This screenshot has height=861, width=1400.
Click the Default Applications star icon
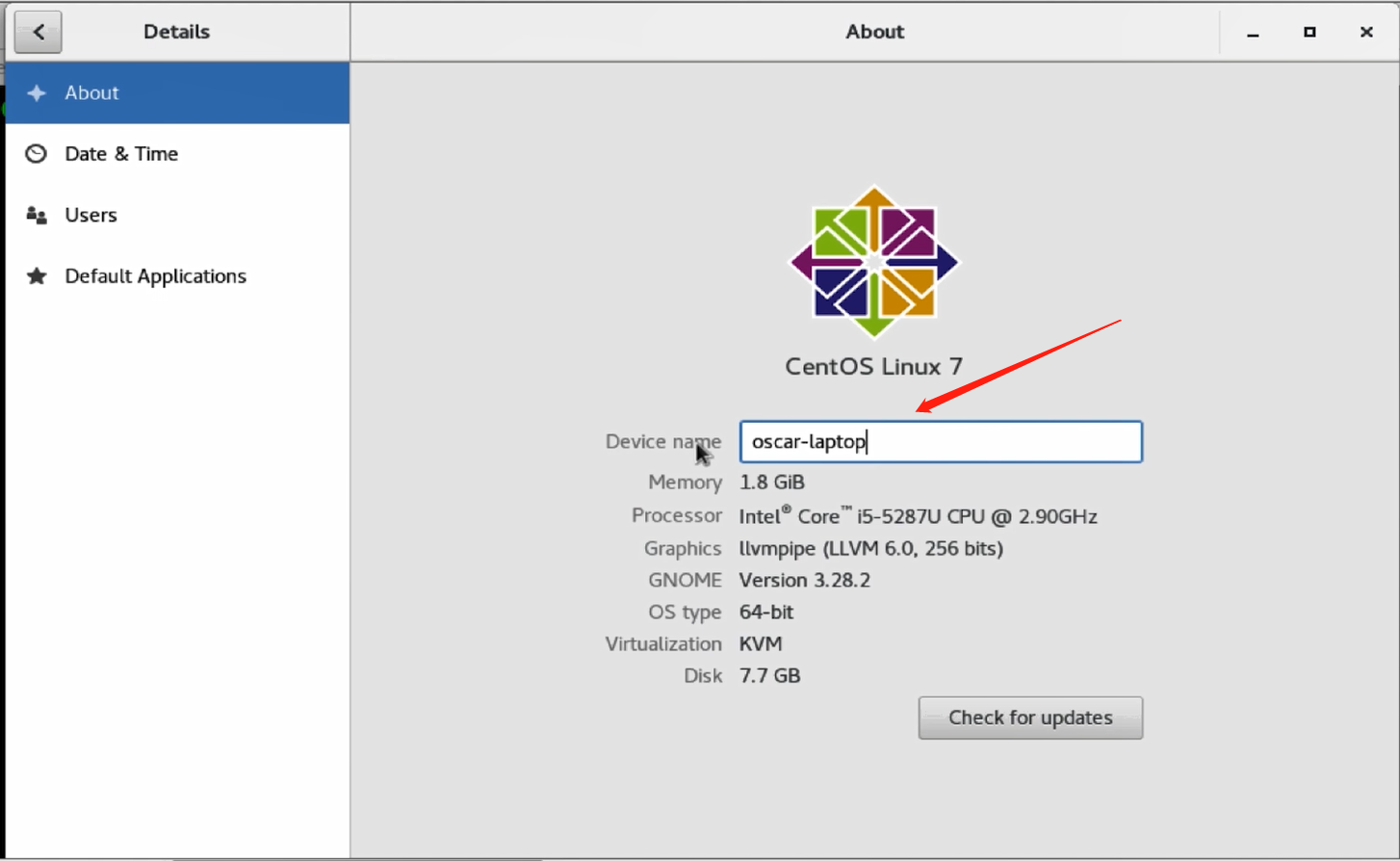37,276
